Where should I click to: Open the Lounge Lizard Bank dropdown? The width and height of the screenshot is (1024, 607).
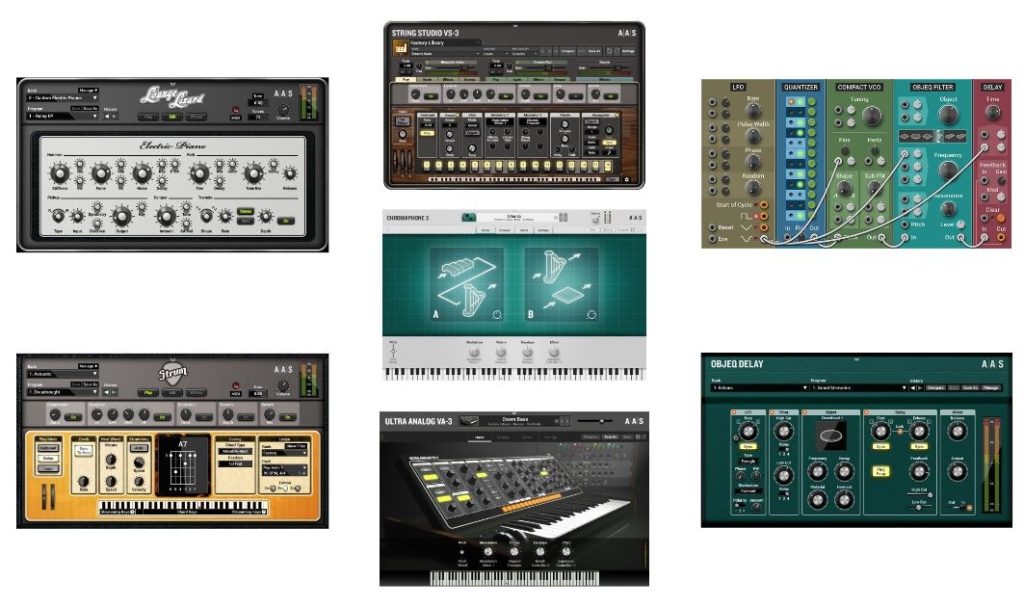coord(62,98)
